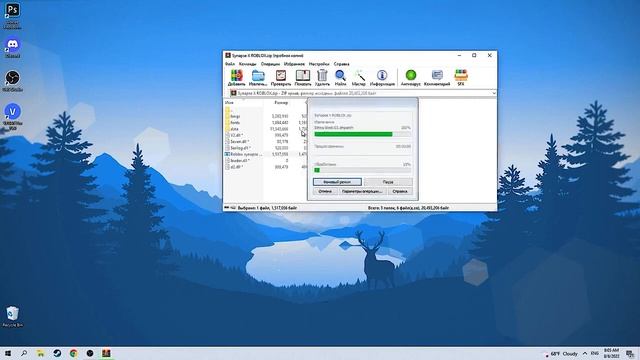The image size is (640, 360).
Task: Click the Показать (View) book icon
Action: point(303,77)
